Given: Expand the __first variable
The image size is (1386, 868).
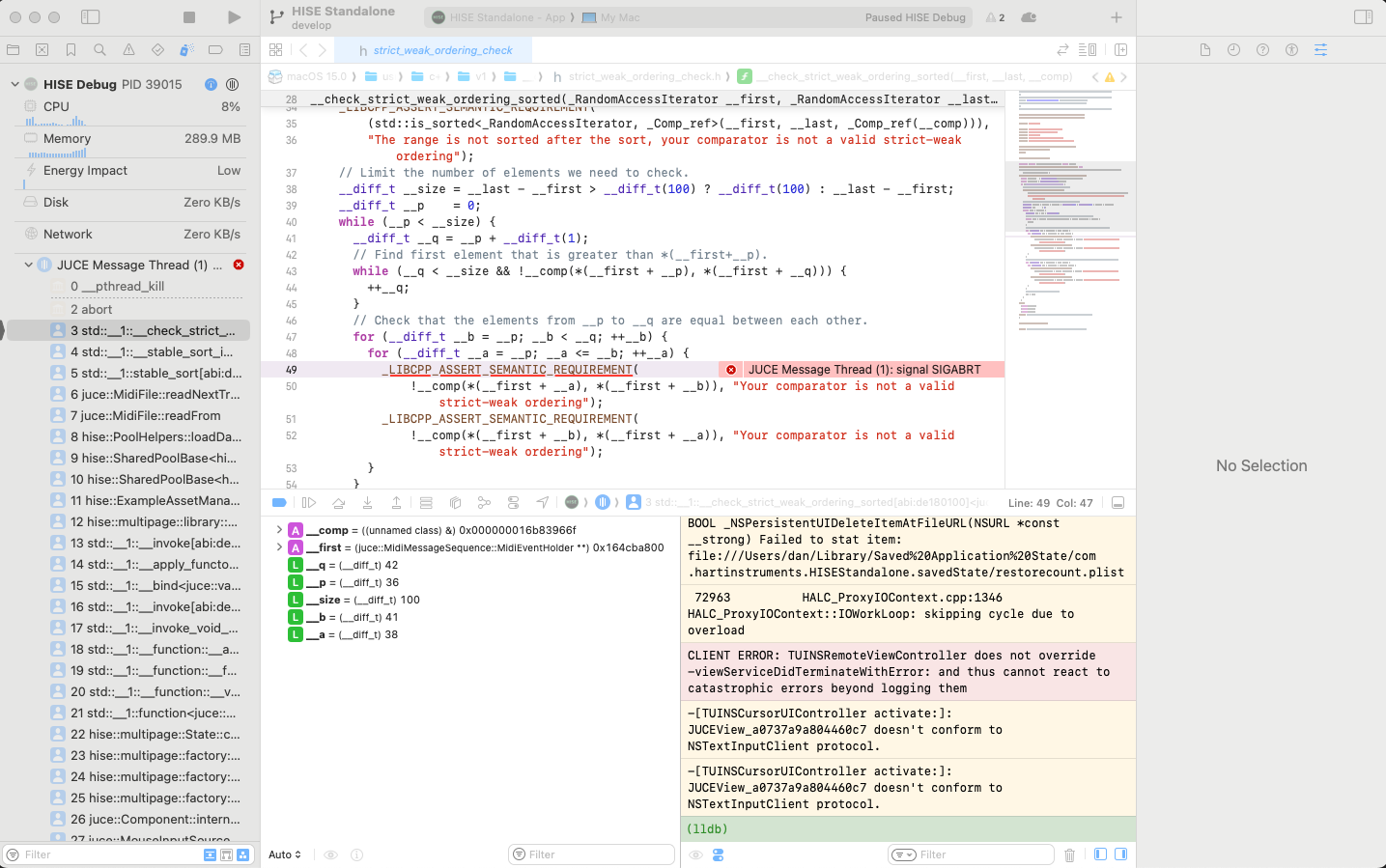Looking at the screenshot, I should [279, 547].
